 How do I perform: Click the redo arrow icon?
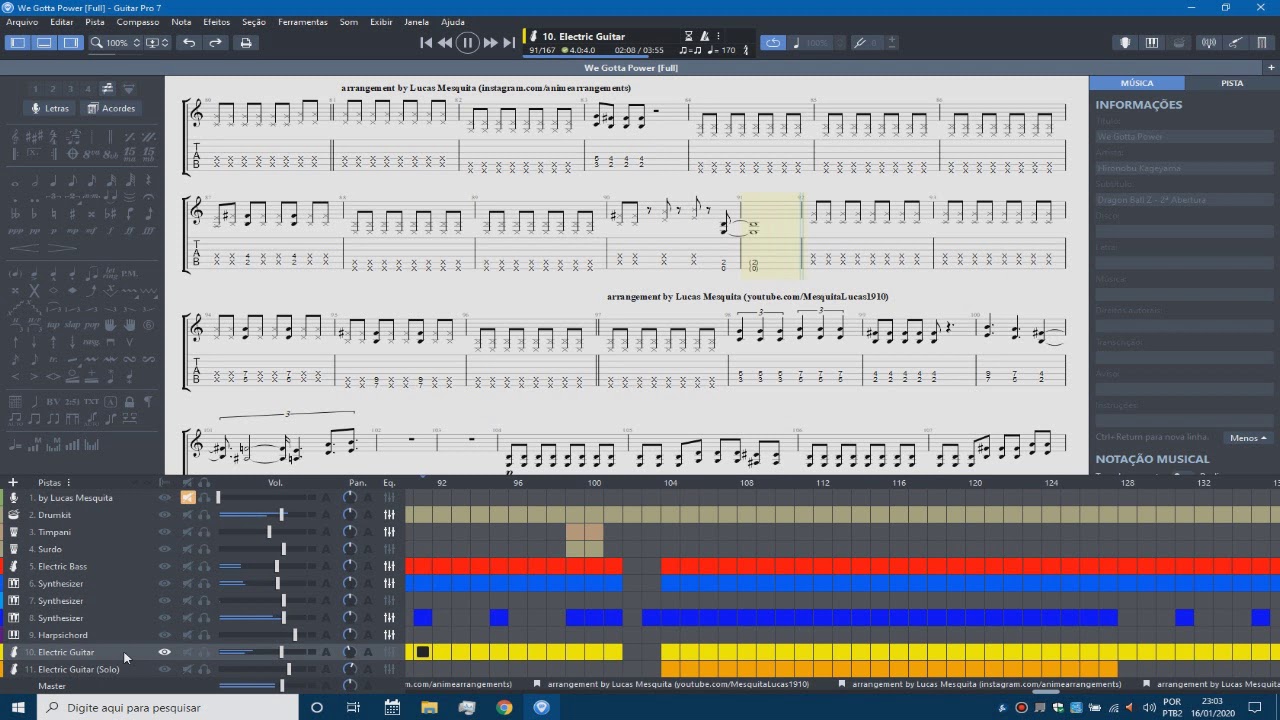(215, 43)
